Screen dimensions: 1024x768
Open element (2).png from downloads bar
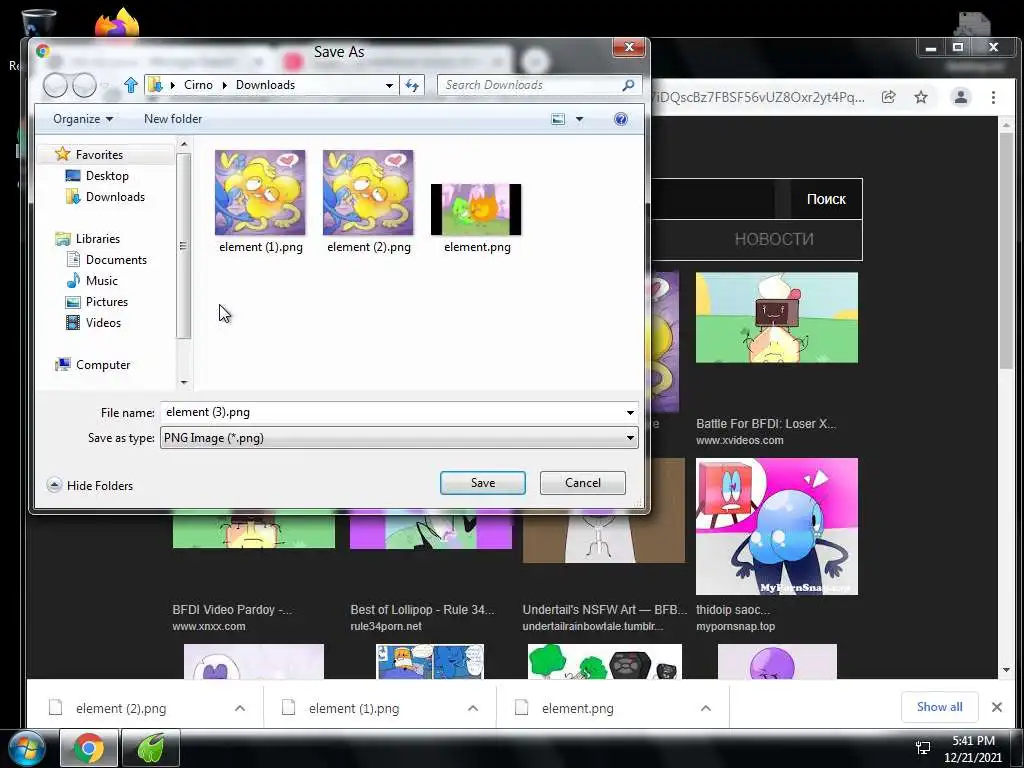pyautogui.click(x=121, y=708)
